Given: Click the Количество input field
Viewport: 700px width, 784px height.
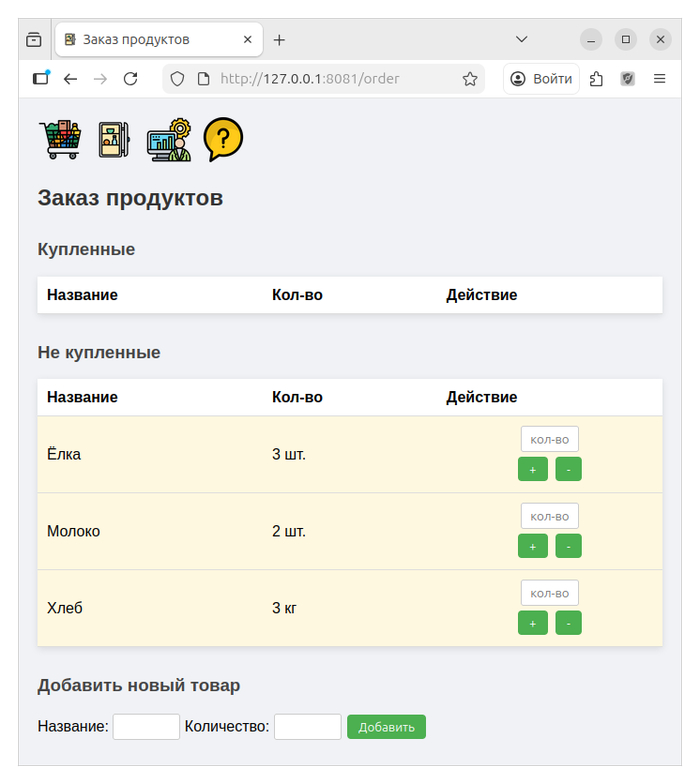Looking at the screenshot, I should (x=308, y=726).
